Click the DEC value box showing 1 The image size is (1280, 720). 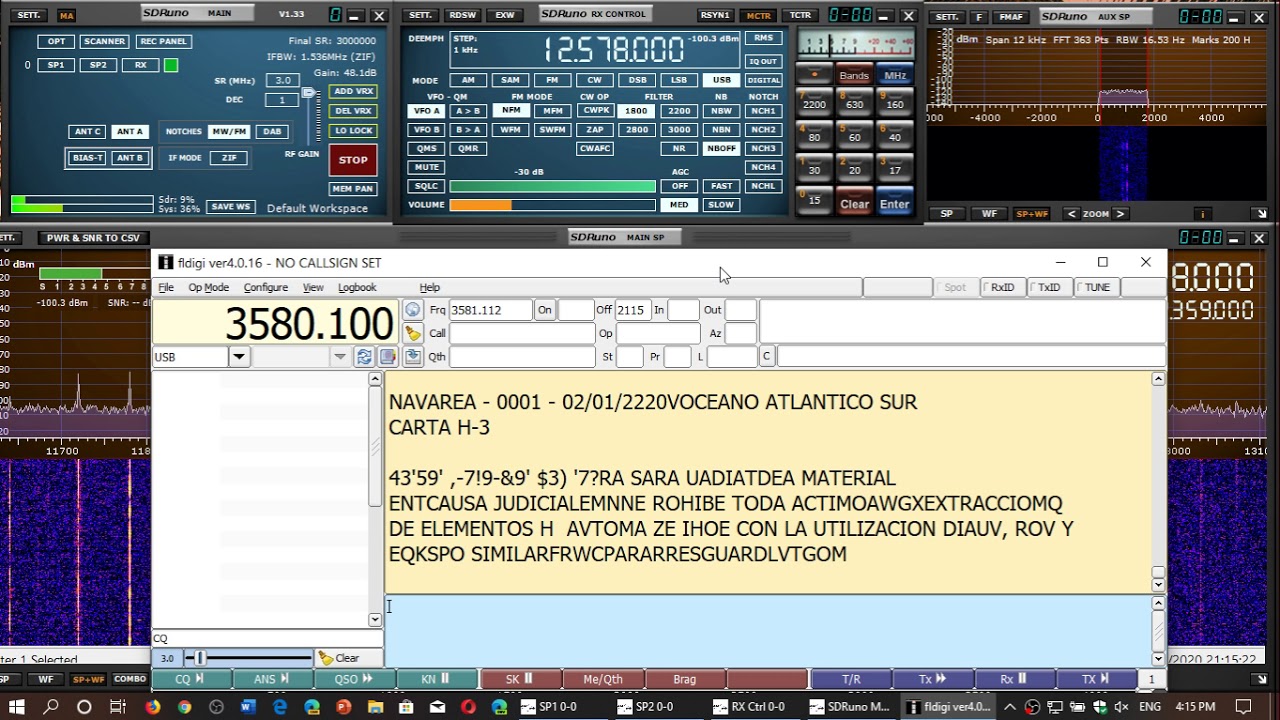click(282, 100)
